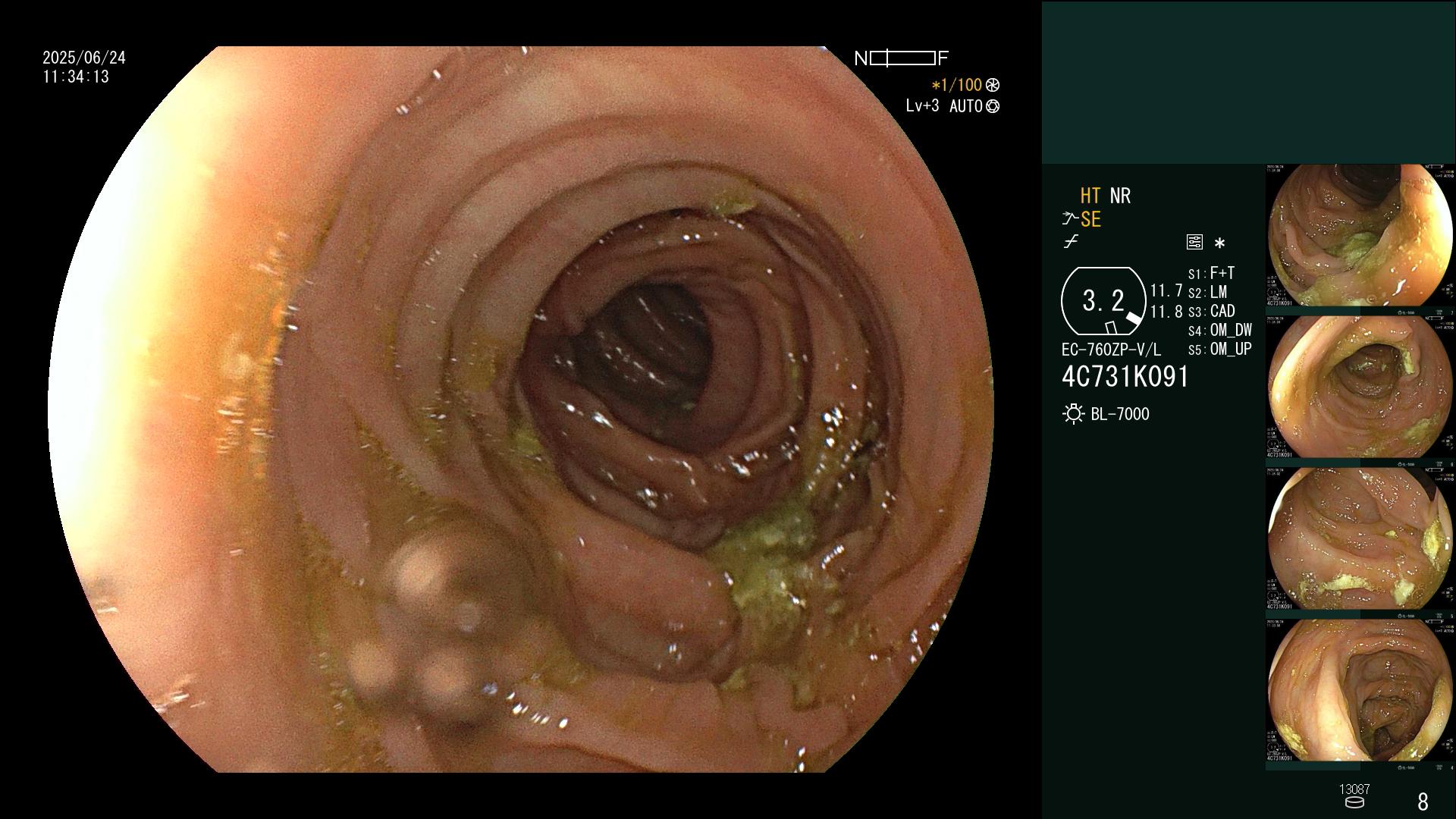
Task: Select the HT indicator label
Action: (1090, 196)
